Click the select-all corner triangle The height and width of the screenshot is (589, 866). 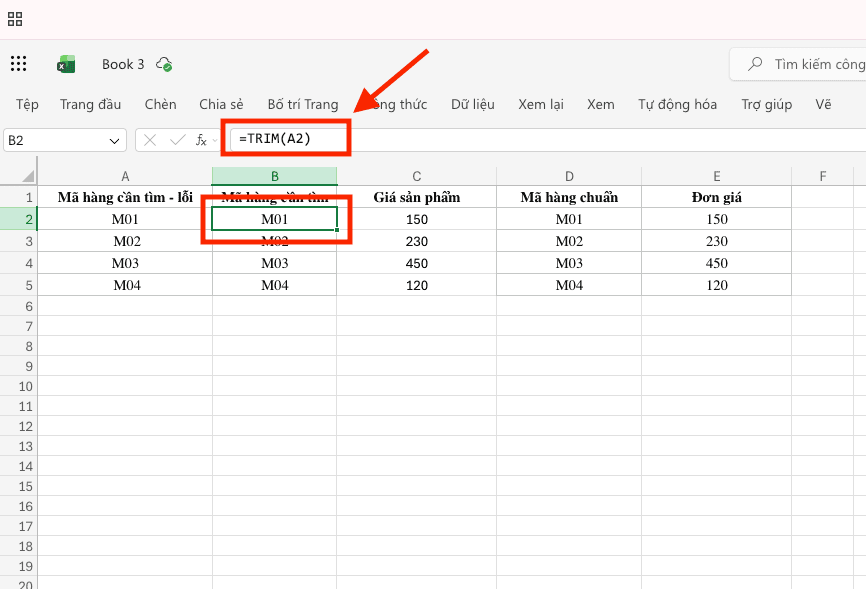28,176
